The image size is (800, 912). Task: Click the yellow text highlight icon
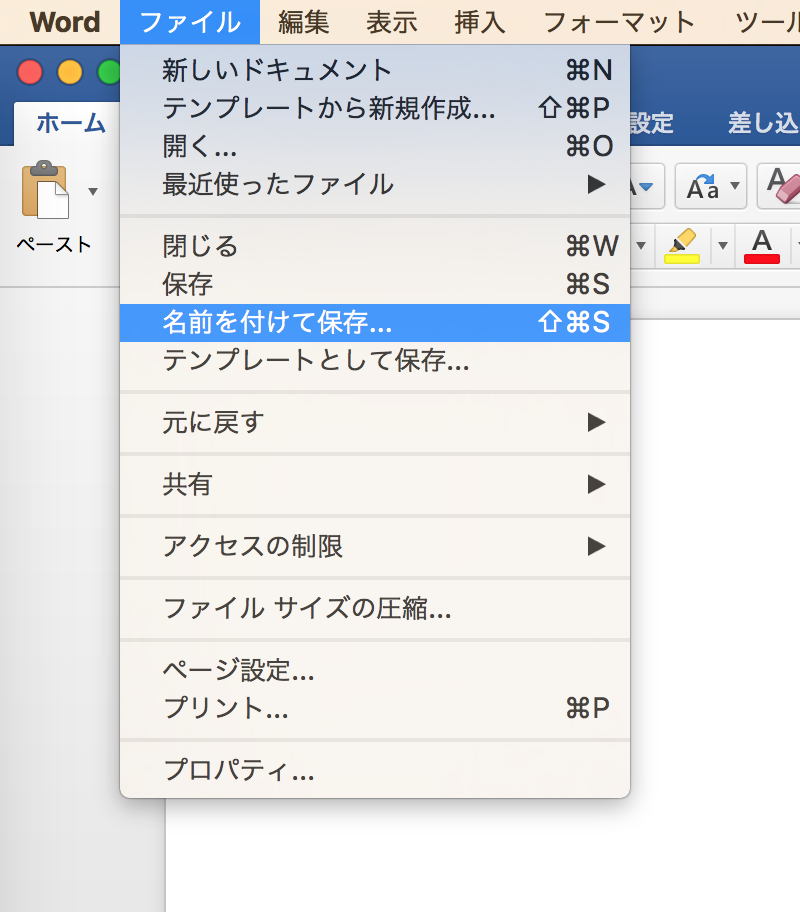682,245
